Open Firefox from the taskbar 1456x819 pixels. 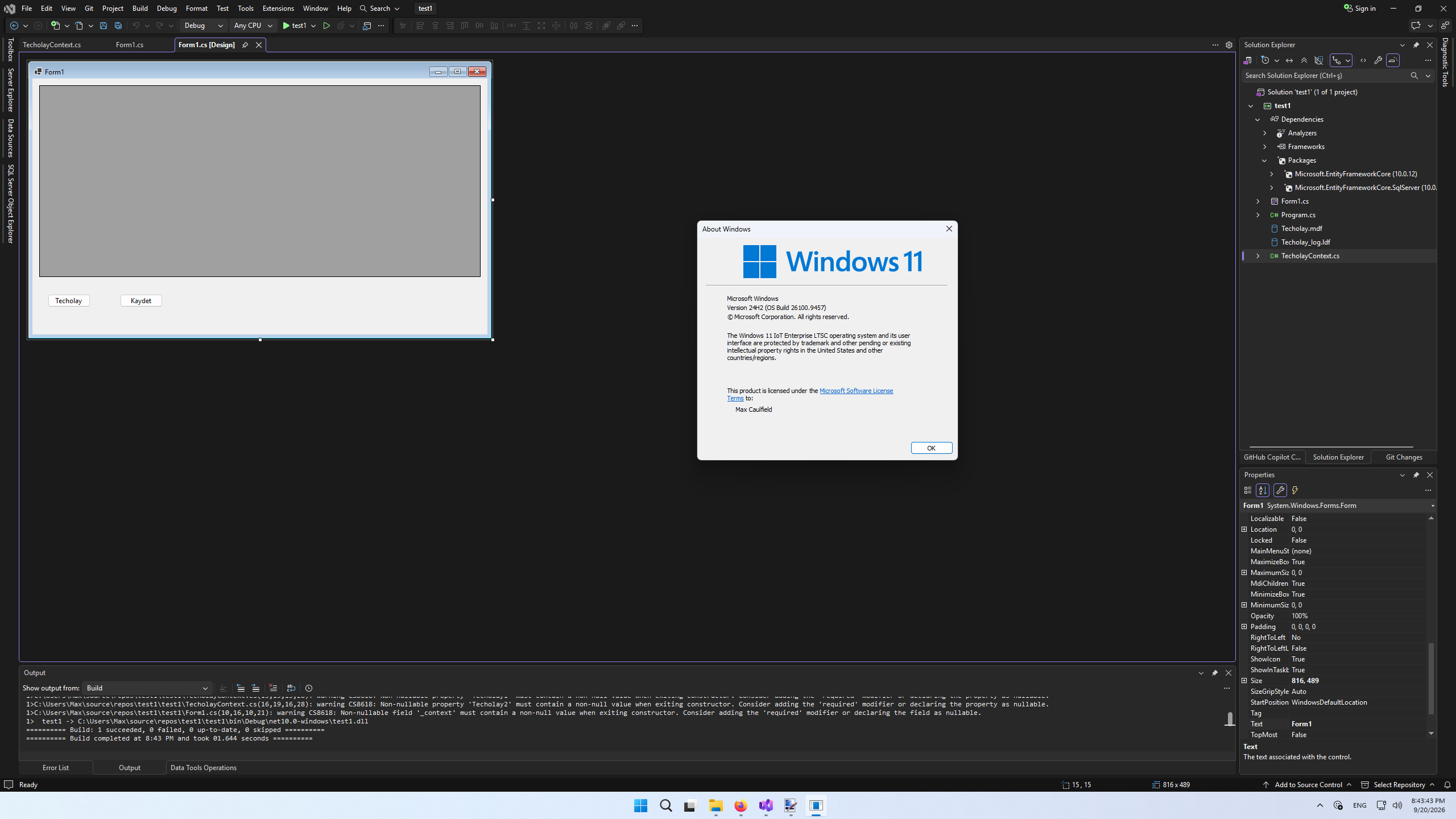[x=741, y=805]
